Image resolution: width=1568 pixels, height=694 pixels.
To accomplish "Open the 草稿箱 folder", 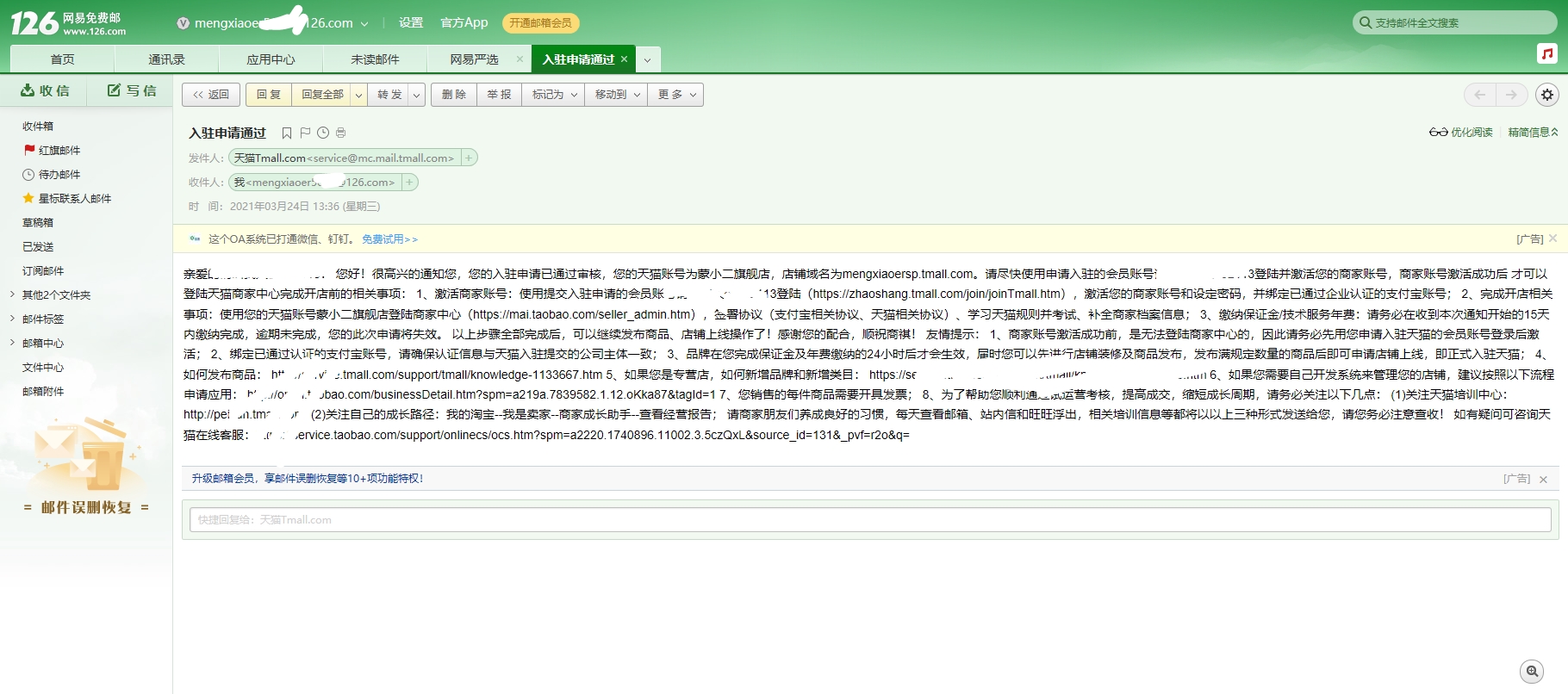I will tap(38, 222).
